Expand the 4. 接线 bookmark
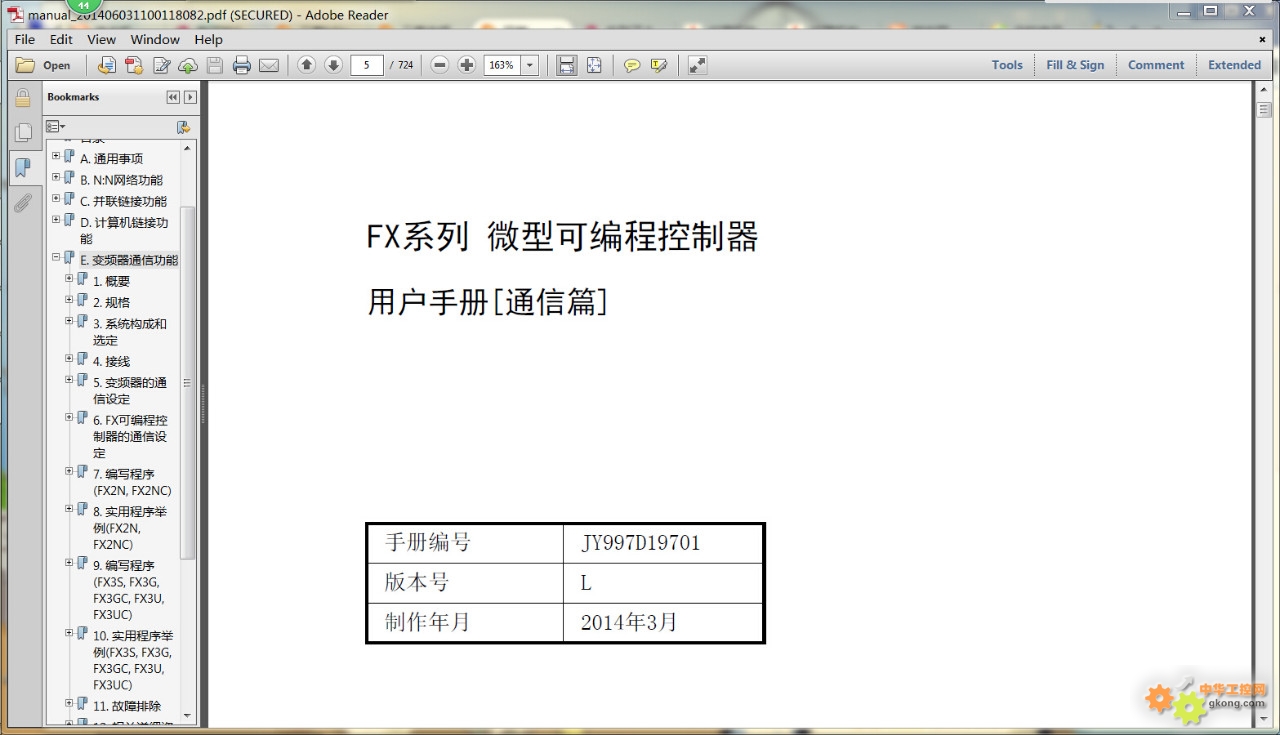Image resolution: width=1280 pixels, height=735 pixels. (x=69, y=358)
